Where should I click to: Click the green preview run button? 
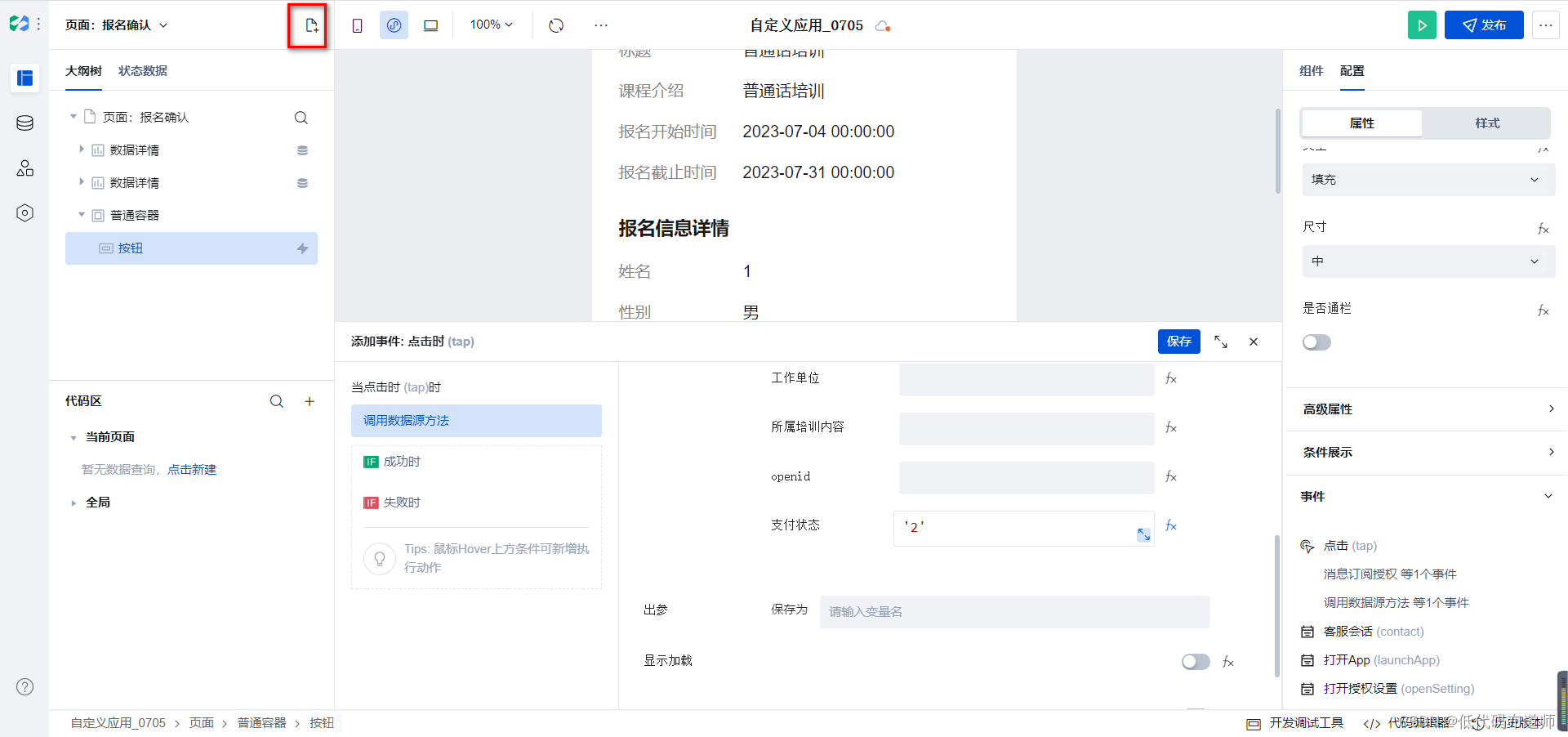[x=1422, y=25]
